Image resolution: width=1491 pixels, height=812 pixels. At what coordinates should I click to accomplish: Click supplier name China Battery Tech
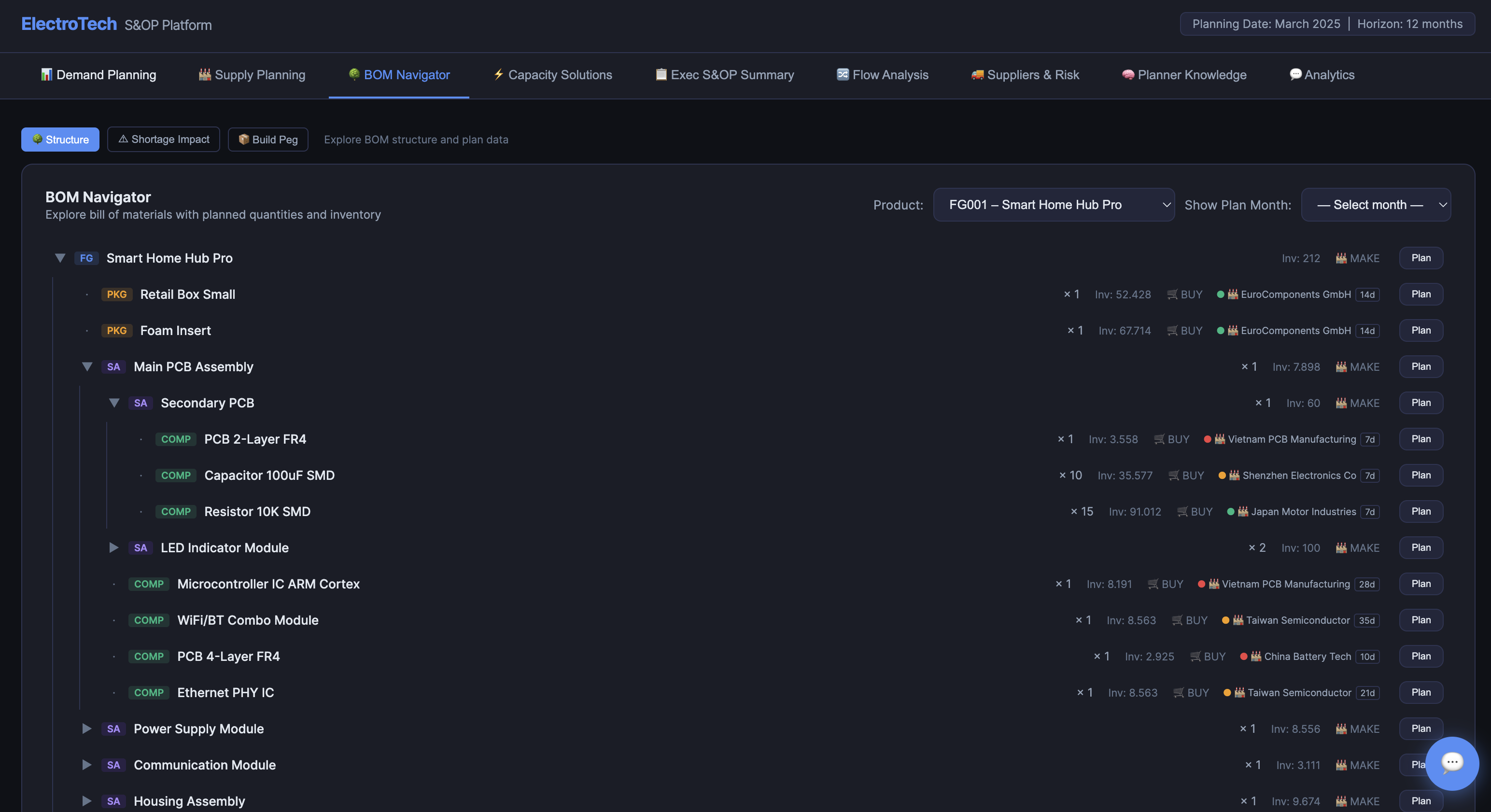click(x=1308, y=657)
